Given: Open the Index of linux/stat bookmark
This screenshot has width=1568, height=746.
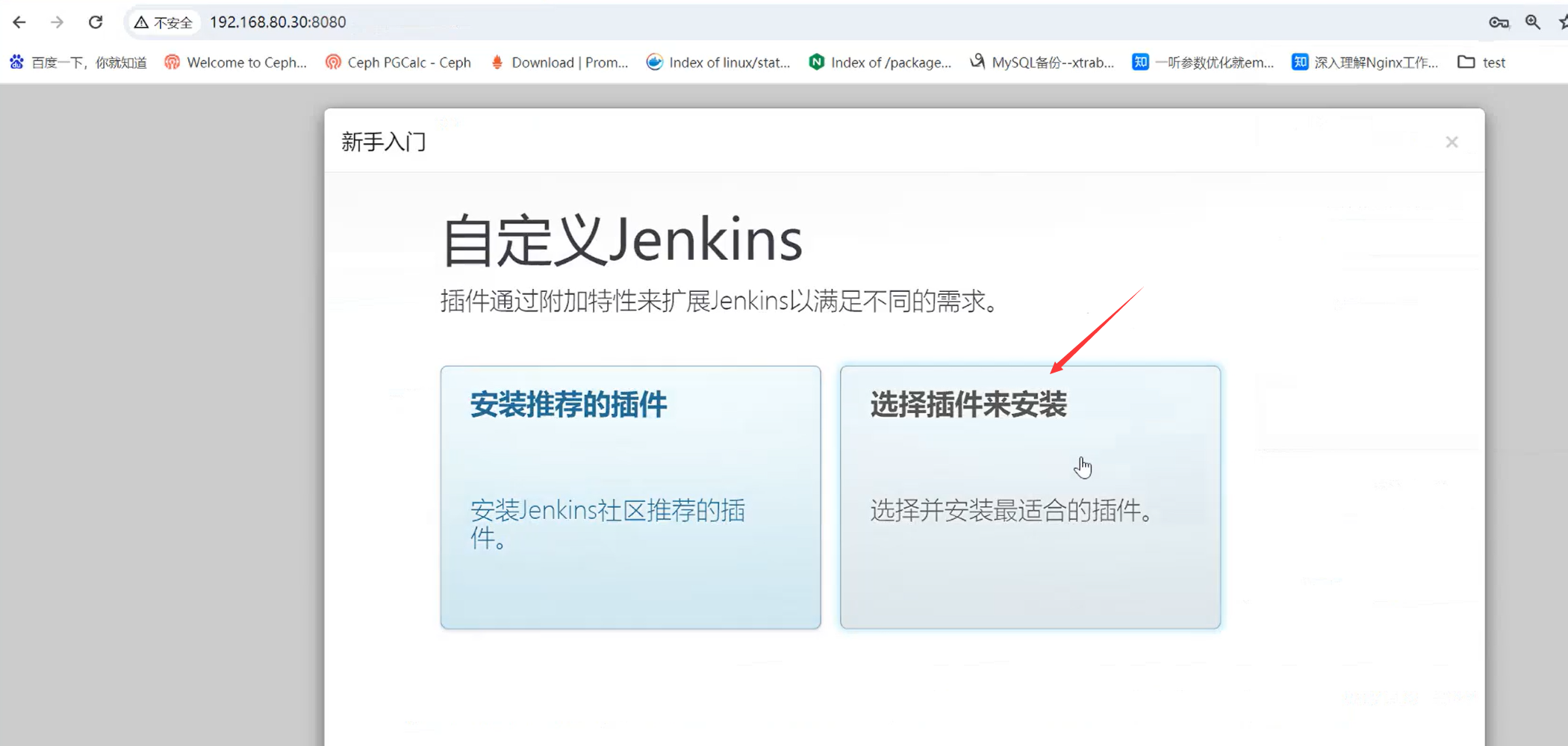Looking at the screenshot, I should coord(718,63).
